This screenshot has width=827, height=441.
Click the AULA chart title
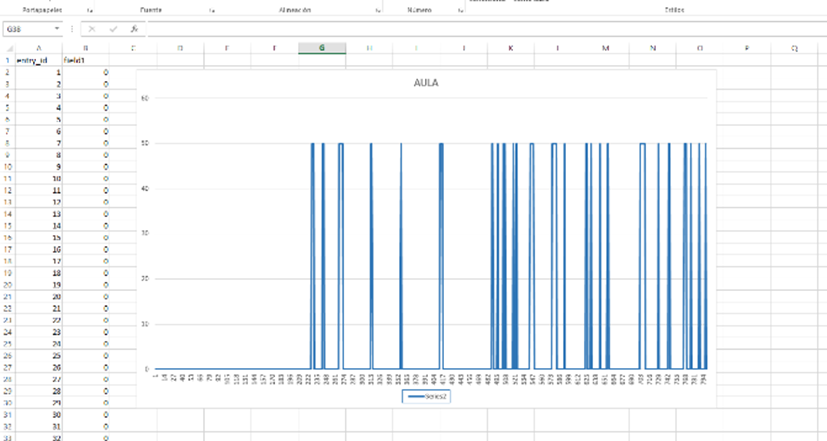click(x=426, y=83)
